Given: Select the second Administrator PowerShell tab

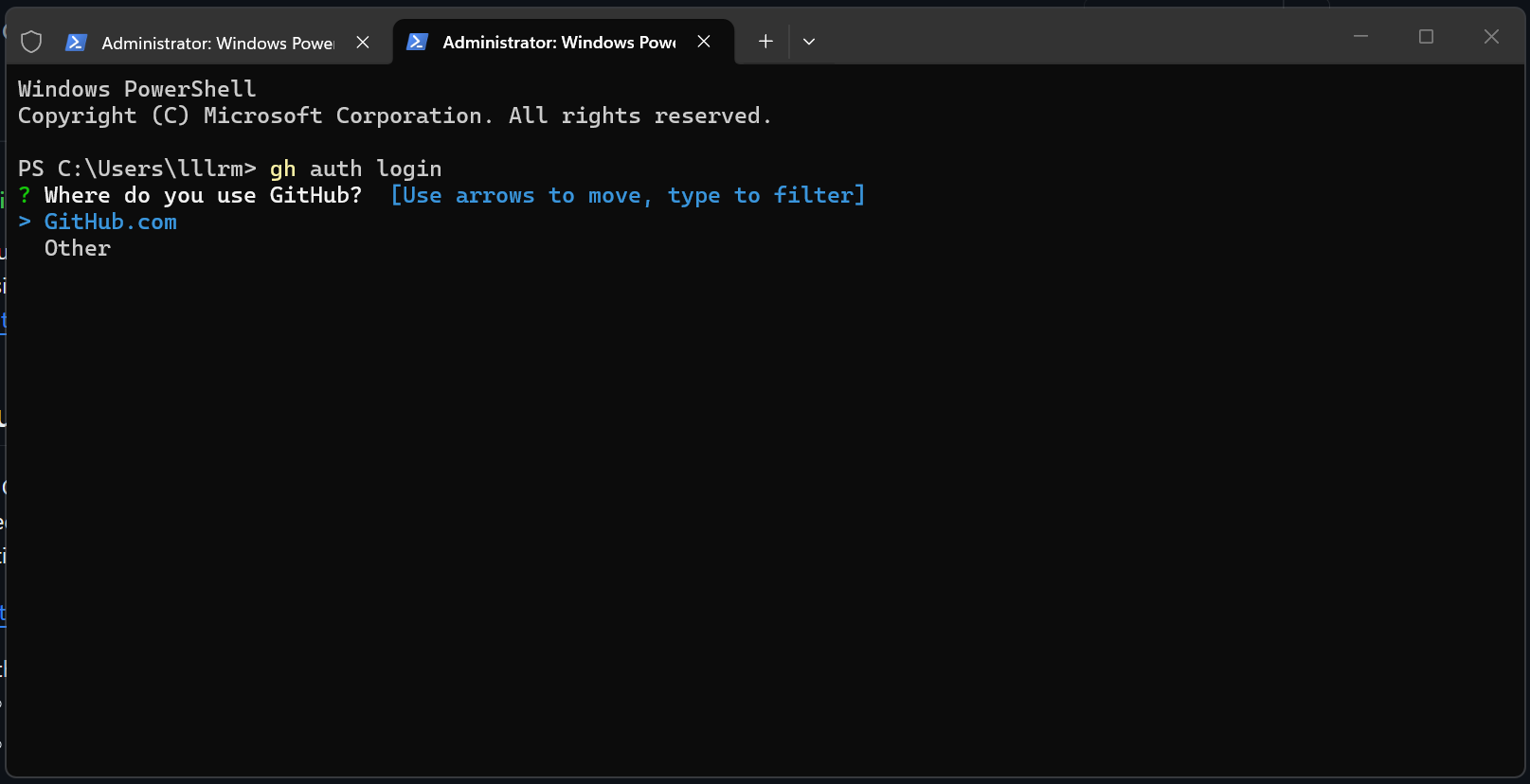Looking at the screenshot, I should pos(563,43).
